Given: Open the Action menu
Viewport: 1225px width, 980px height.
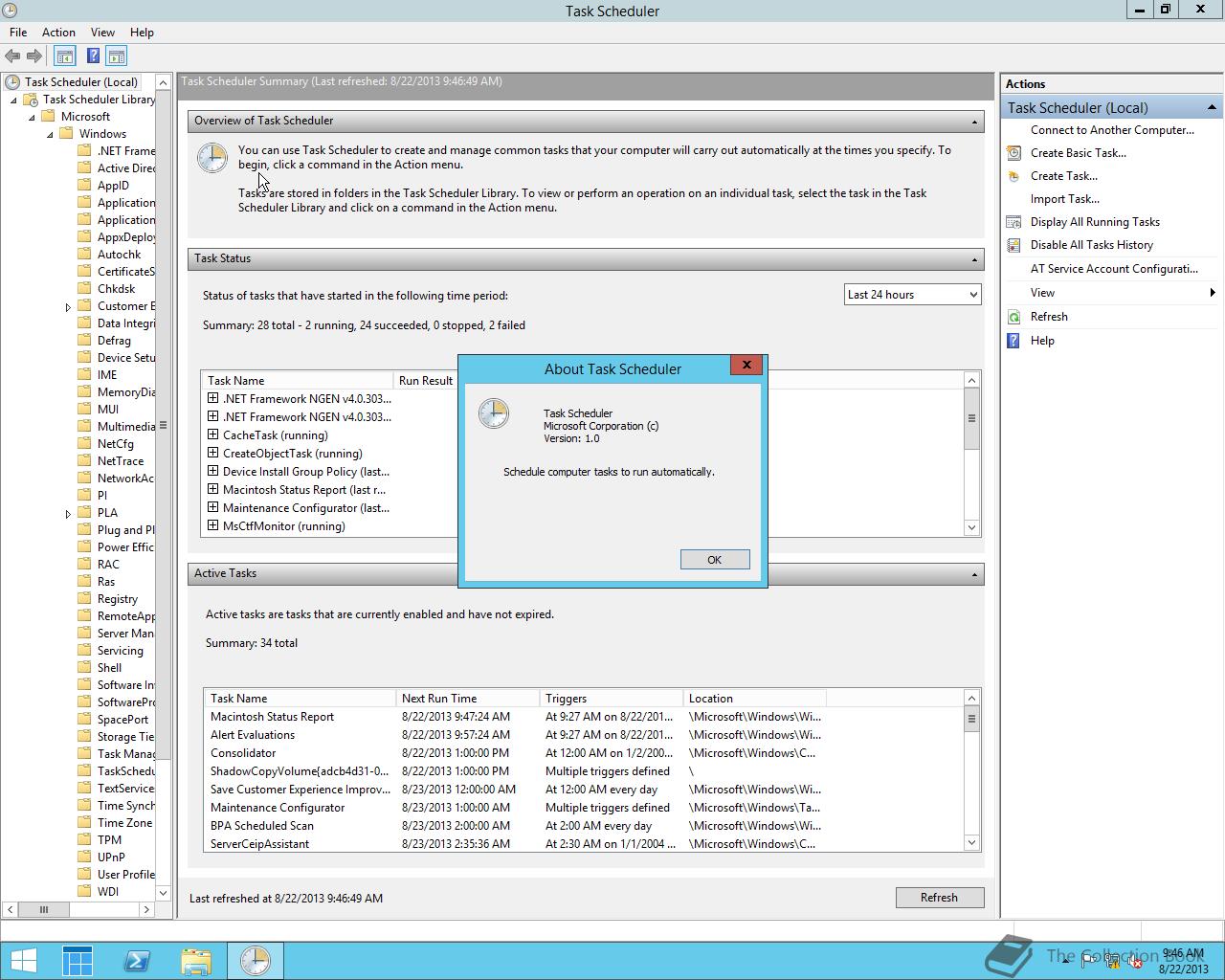Looking at the screenshot, I should click(58, 33).
